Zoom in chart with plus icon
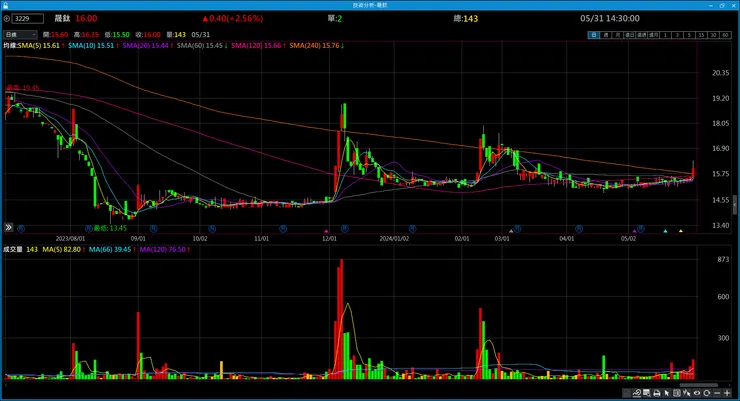740x401 pixels. click(727, 393)
